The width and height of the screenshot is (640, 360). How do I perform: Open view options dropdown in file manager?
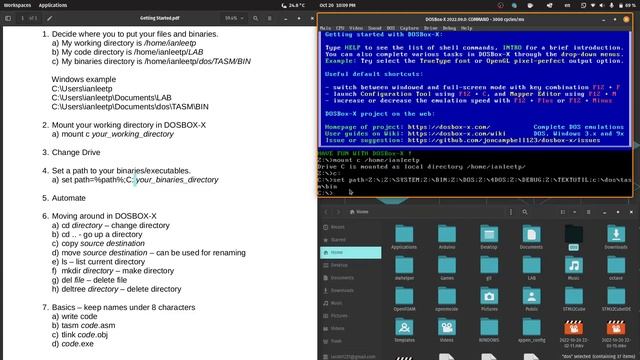tap(575, 212)
